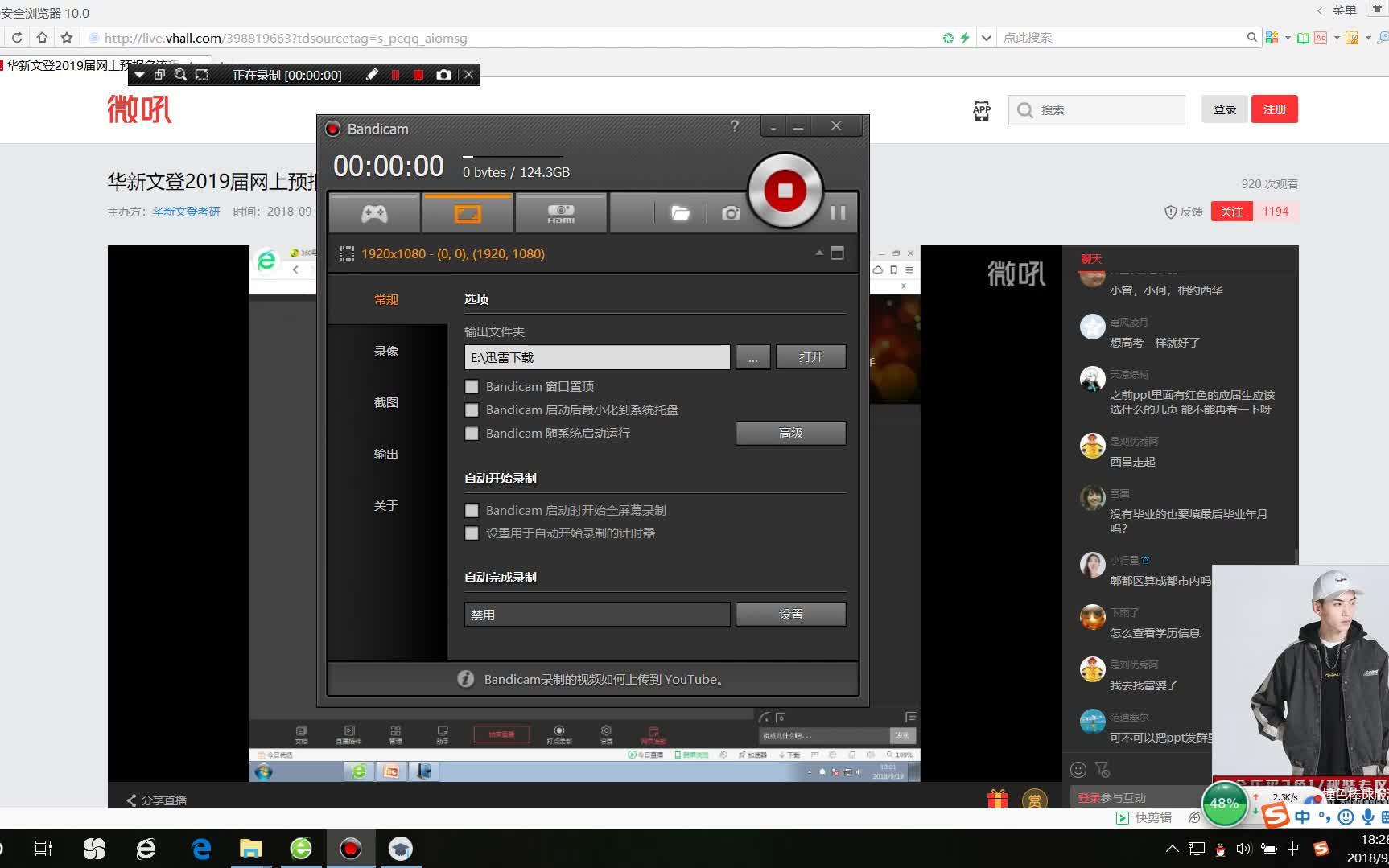This screenshot has width=1389, height=868.
Task: Open the 反馈 feedback link
Action: (1183, 212)
